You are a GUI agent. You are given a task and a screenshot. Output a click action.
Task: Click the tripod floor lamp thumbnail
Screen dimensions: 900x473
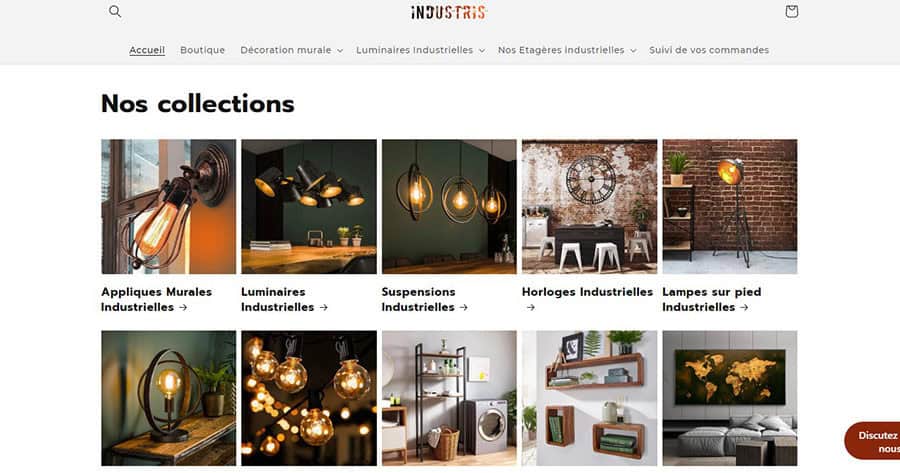[730, 207]
